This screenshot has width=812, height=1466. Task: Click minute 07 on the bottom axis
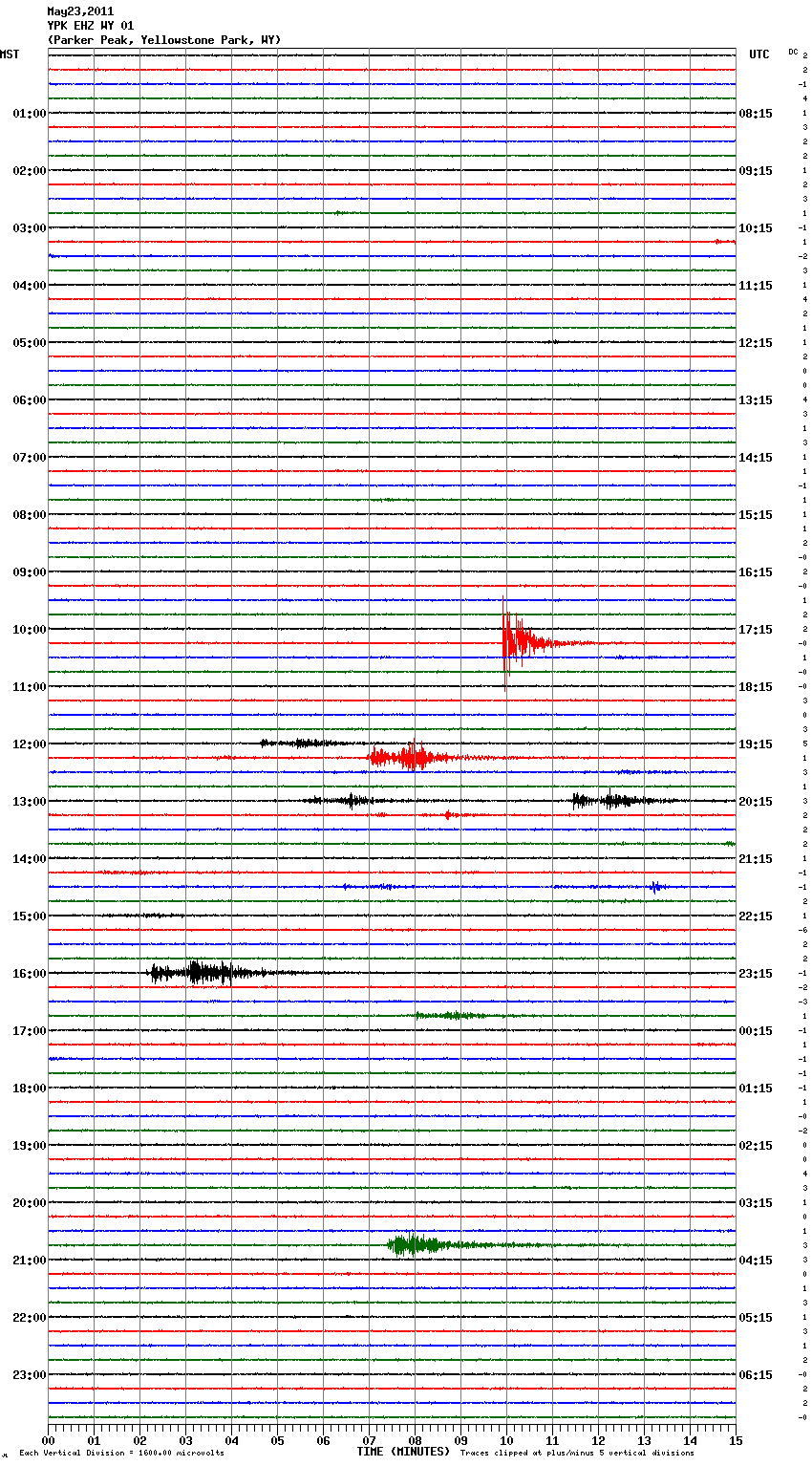point(370,1440)
